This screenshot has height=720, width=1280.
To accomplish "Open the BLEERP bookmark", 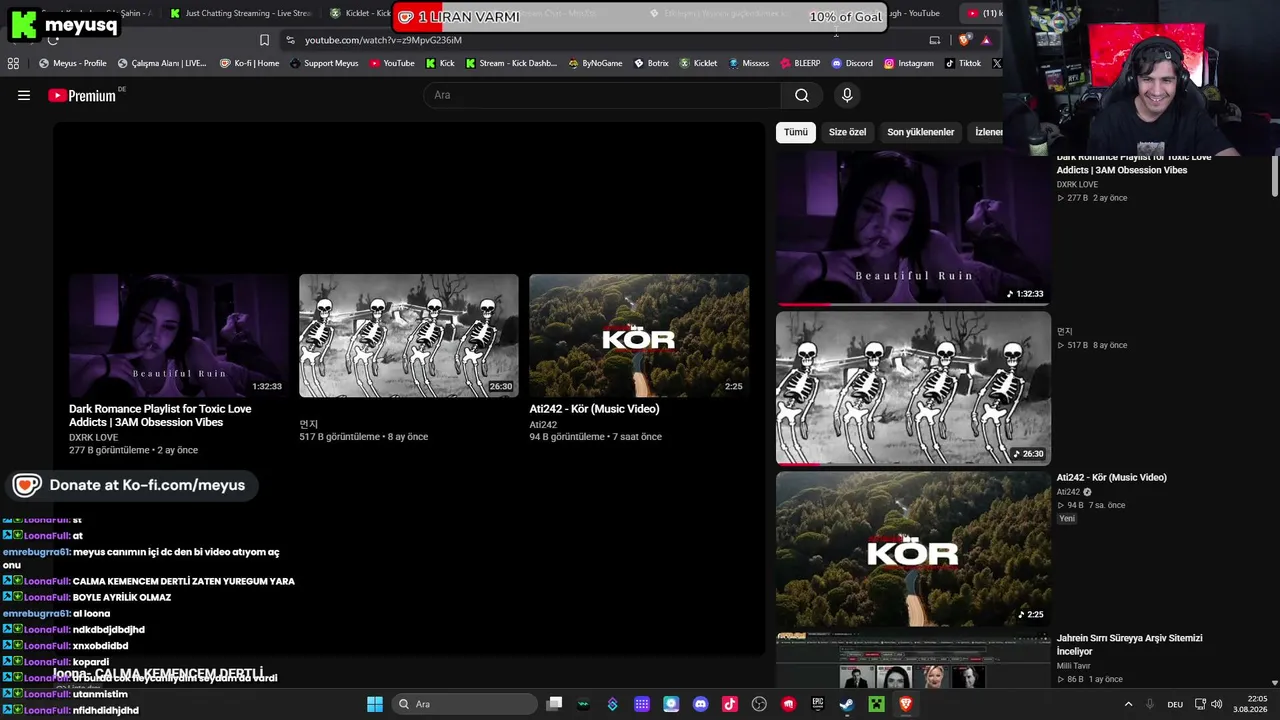I will point(799,63).
